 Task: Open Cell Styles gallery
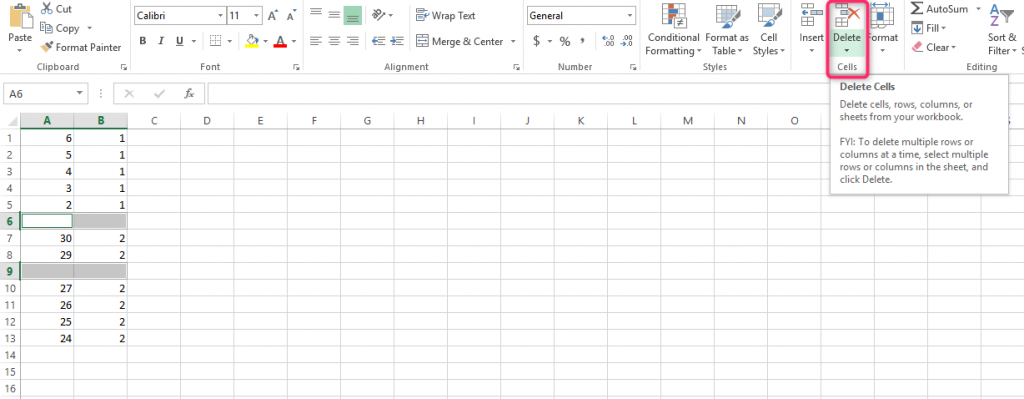point(769,29)
